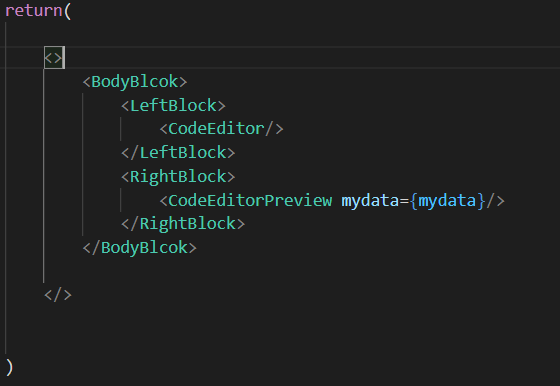Click the mydata attribute name

tap(370, 201)
